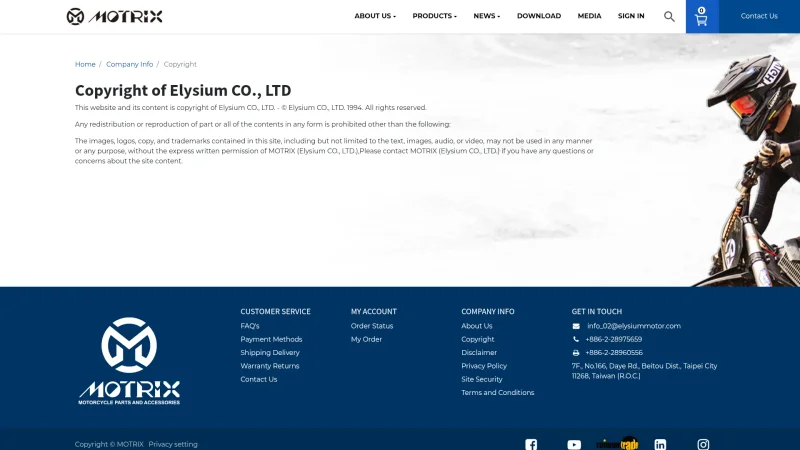Go to SIGN IN
Image resolution: width=800 pixels, height=450 pixels.
point(631,16)
